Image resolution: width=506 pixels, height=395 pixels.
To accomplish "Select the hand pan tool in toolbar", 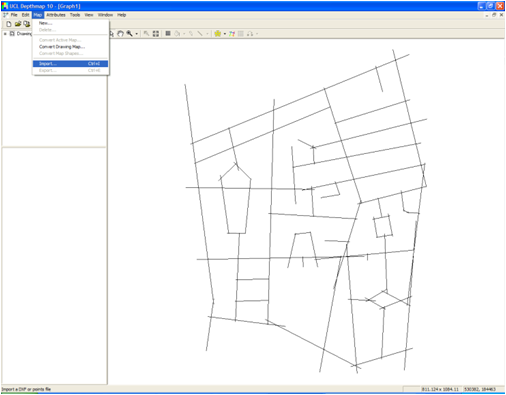I will tap(120, 34).
